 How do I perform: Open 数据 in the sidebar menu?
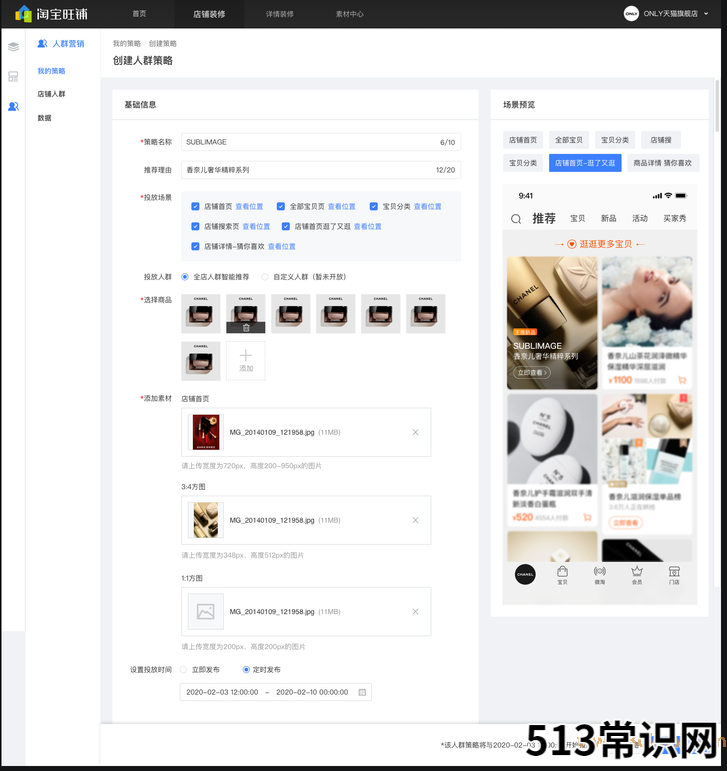pos(44,118)
